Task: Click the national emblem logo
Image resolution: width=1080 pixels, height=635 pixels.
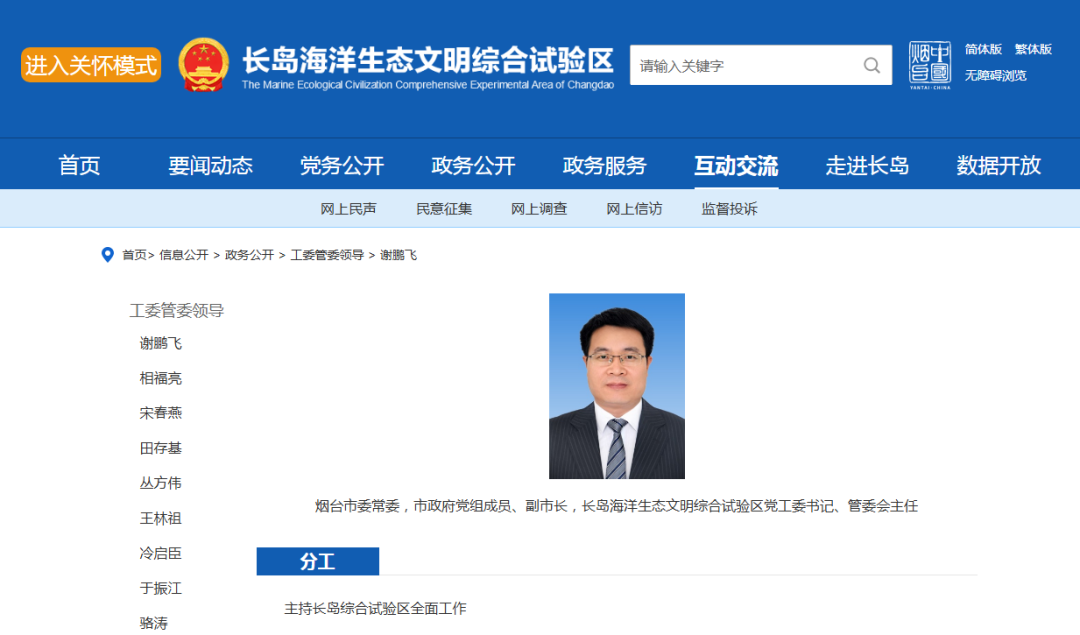Action: (x=203, y=65)
